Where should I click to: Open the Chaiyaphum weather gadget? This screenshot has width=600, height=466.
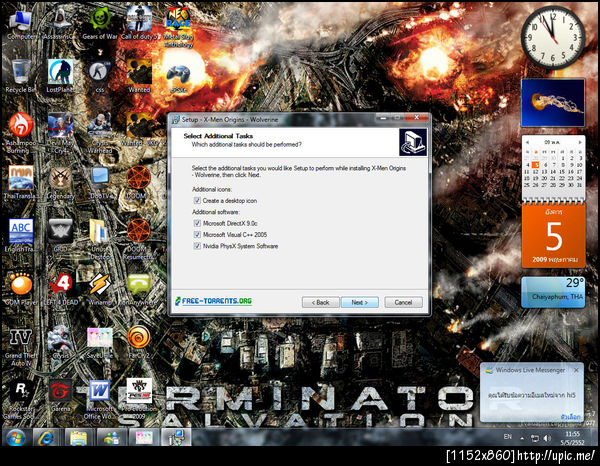[x=553, y=292]
